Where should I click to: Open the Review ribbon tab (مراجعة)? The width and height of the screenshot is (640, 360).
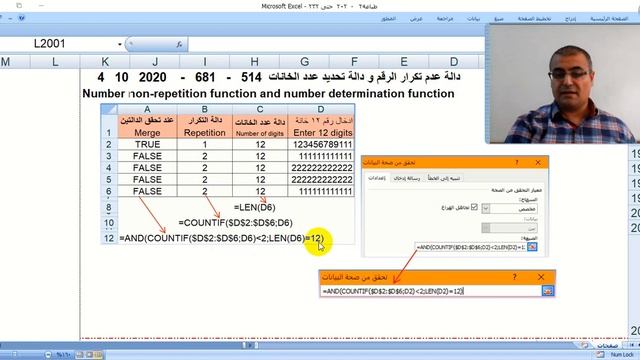pyautogui.click(x=445, y=19)
